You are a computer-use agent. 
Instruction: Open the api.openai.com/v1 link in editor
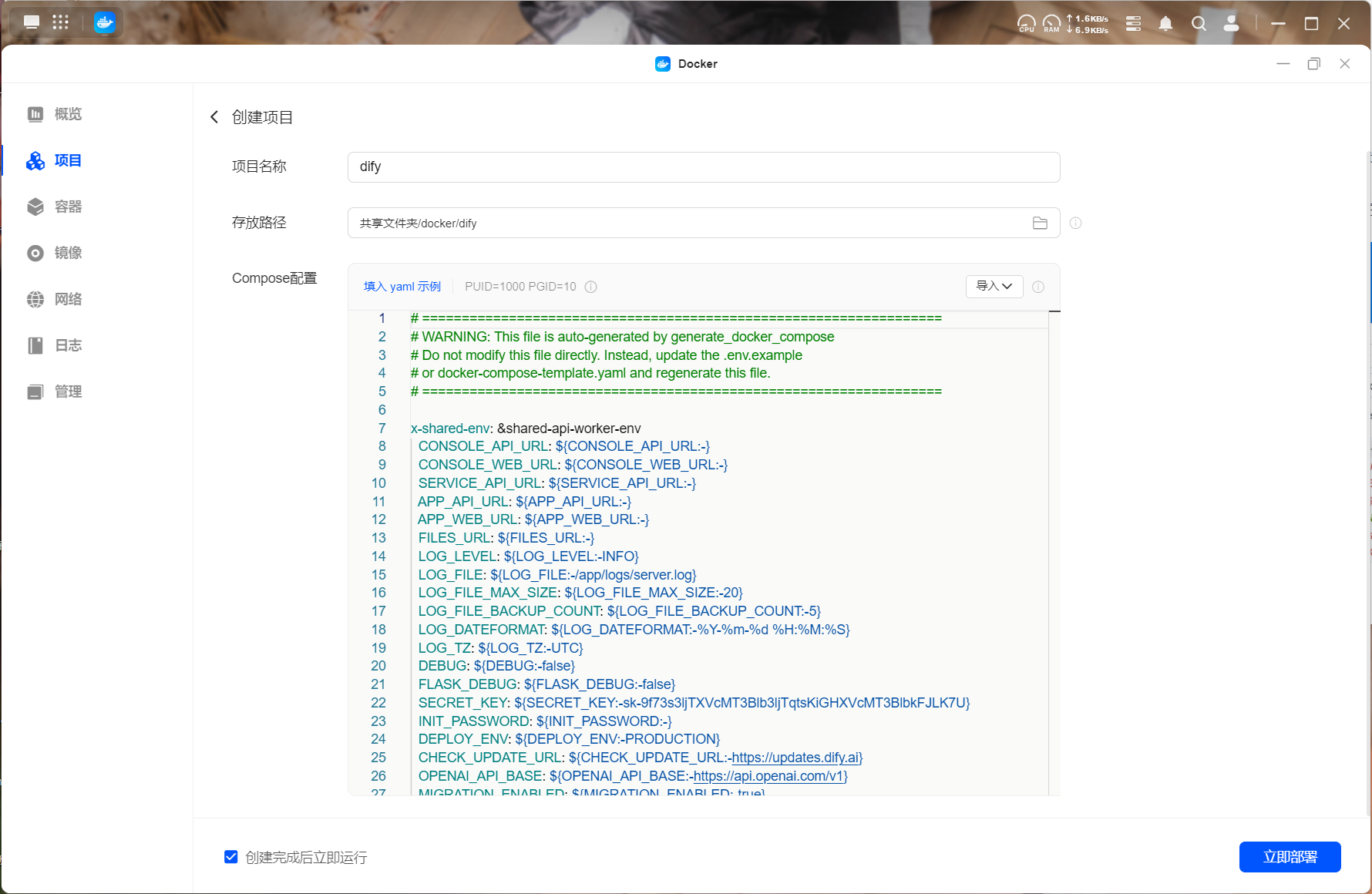(x=768, y=776)
